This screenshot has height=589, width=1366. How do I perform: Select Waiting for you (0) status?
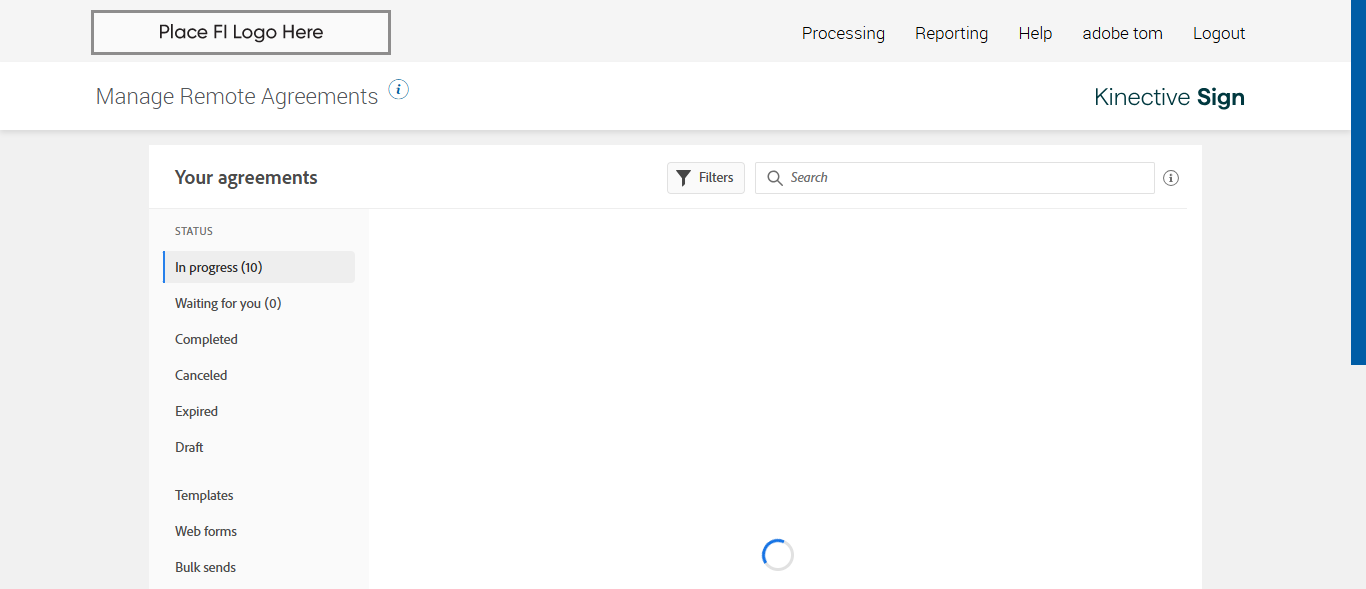(228, 303)
